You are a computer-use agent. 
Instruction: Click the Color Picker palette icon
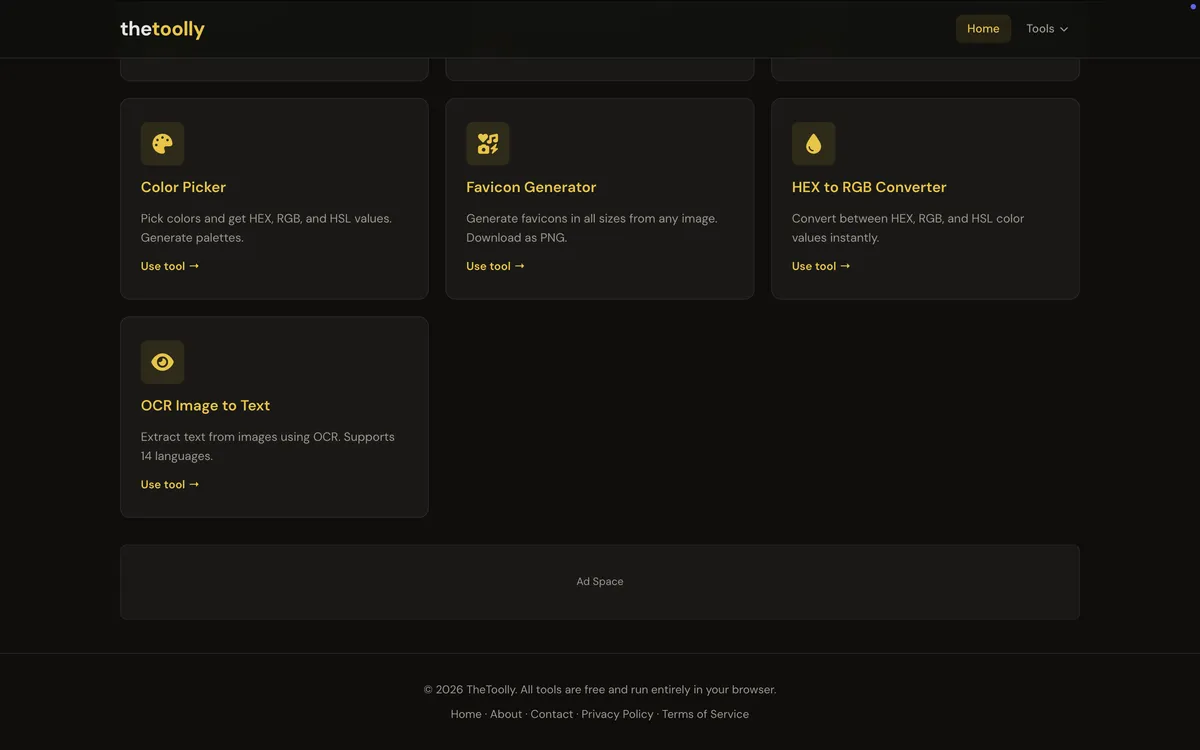pos(162,143)
